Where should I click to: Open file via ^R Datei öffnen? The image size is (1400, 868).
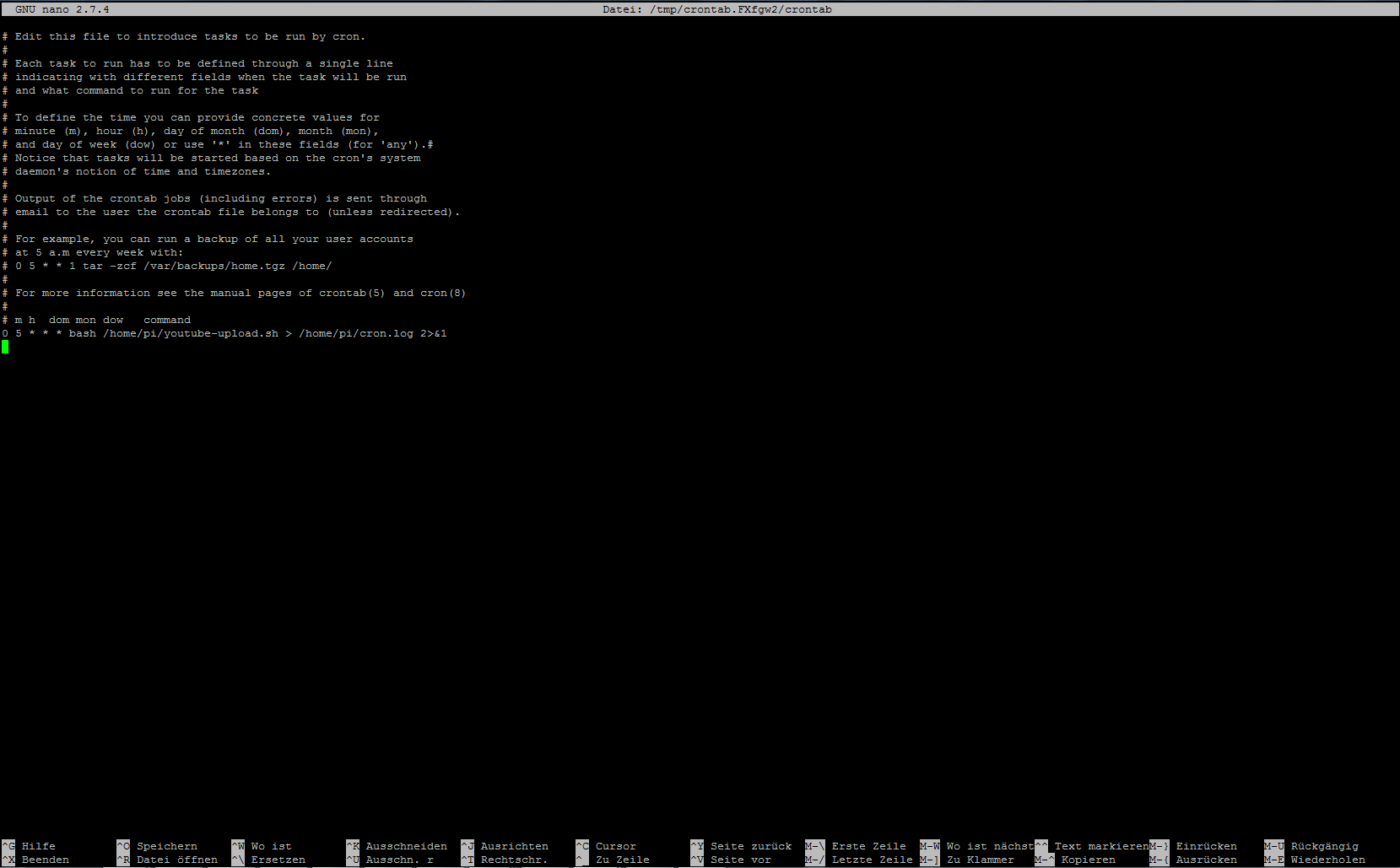coord(167,860)
